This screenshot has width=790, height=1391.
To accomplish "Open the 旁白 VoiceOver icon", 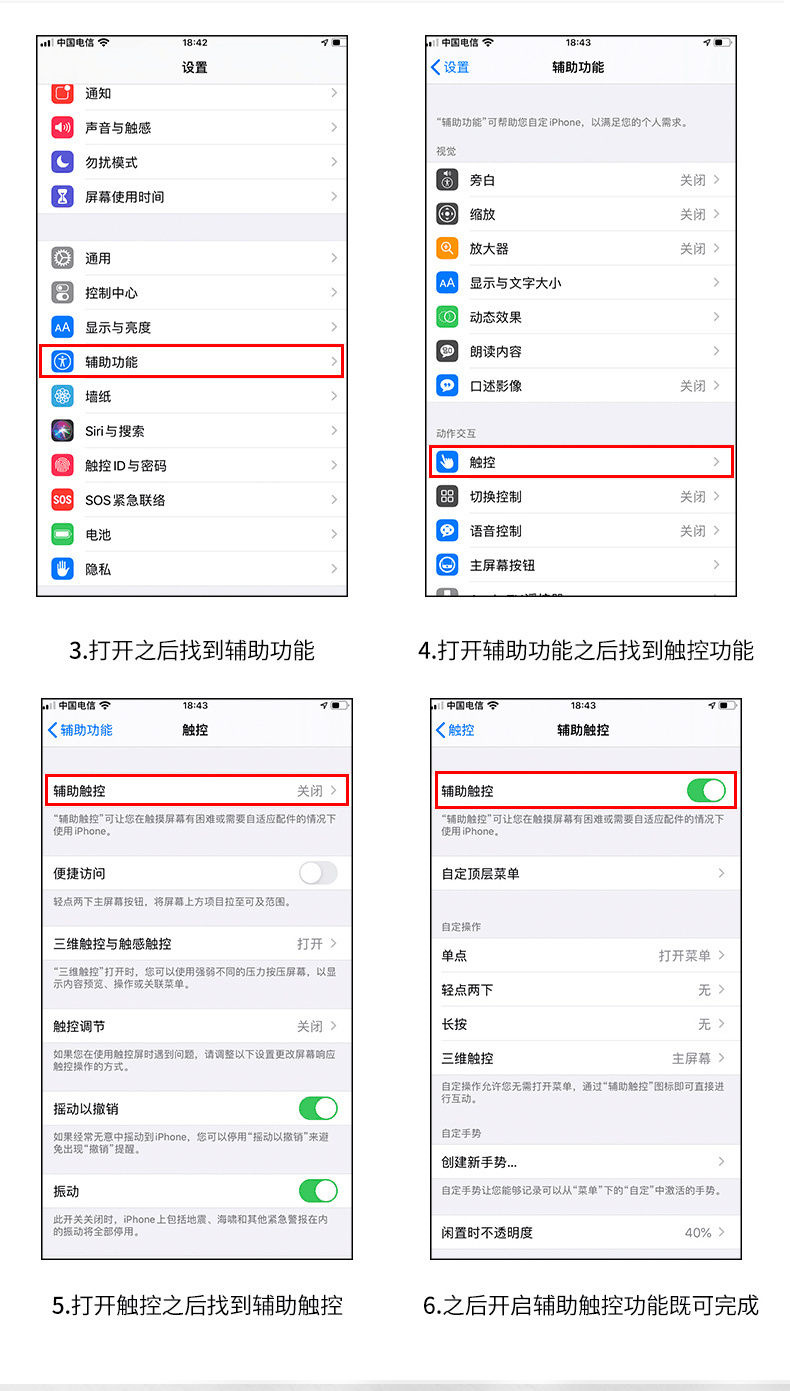I will 447,180.
